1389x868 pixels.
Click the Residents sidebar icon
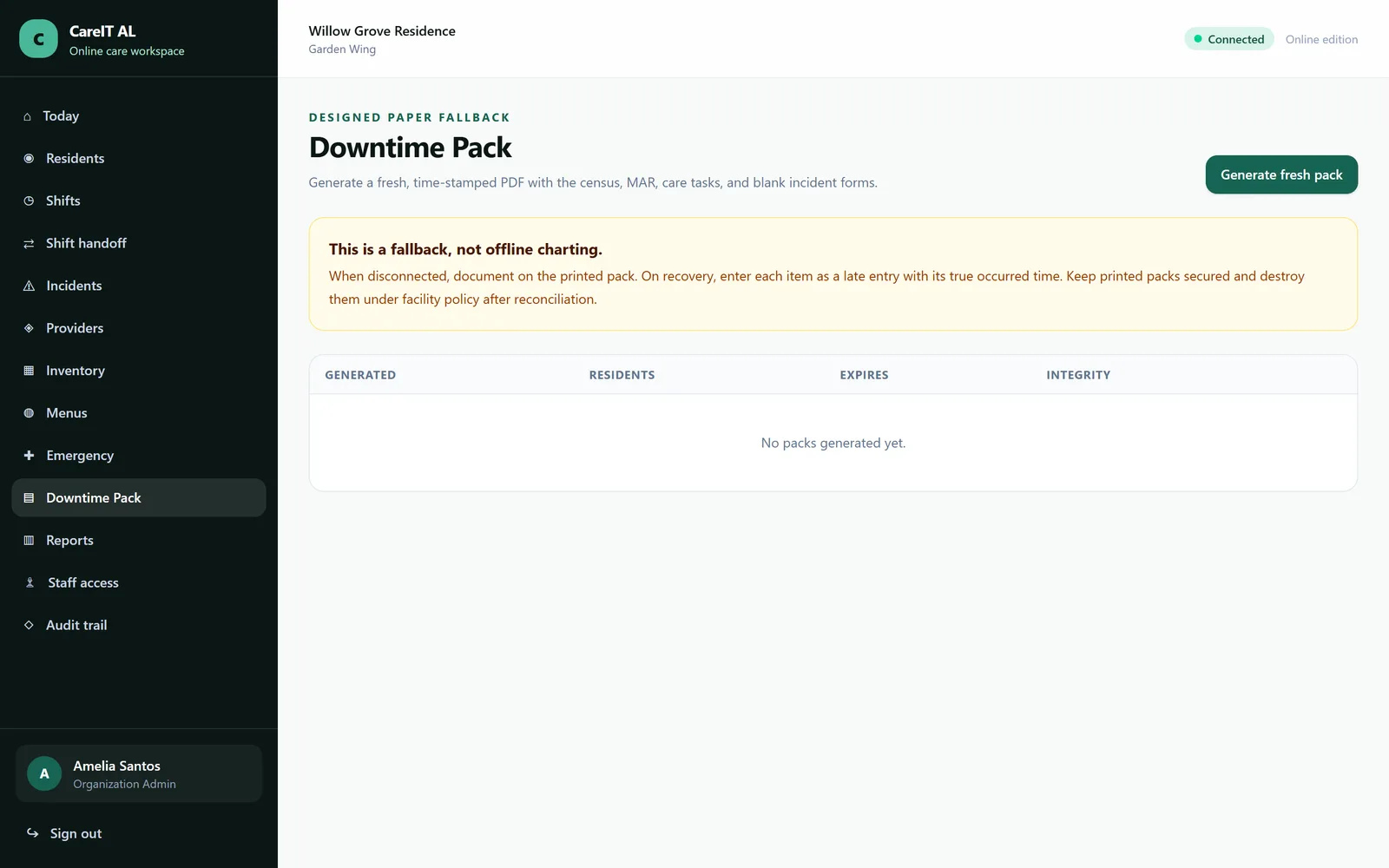coord(29,159)
